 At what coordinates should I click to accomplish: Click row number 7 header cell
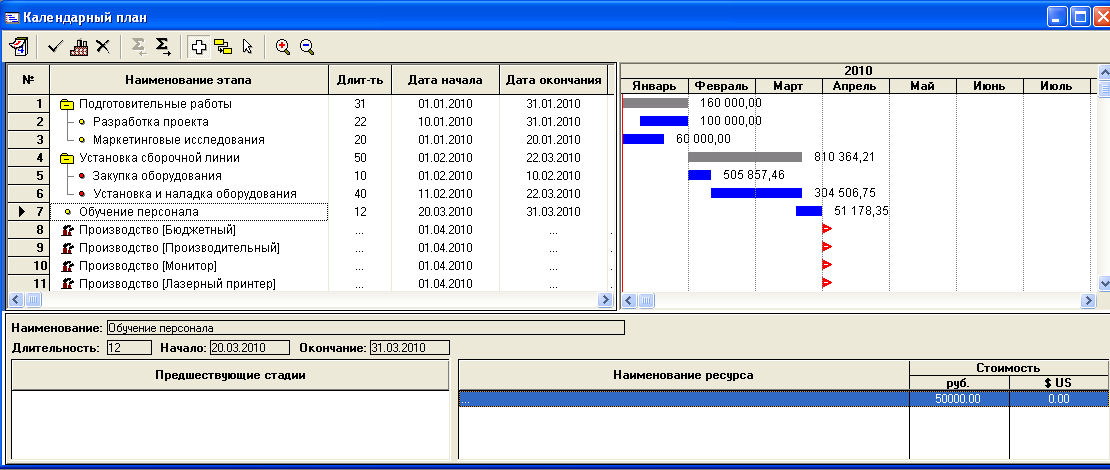[x=28, y=212]
